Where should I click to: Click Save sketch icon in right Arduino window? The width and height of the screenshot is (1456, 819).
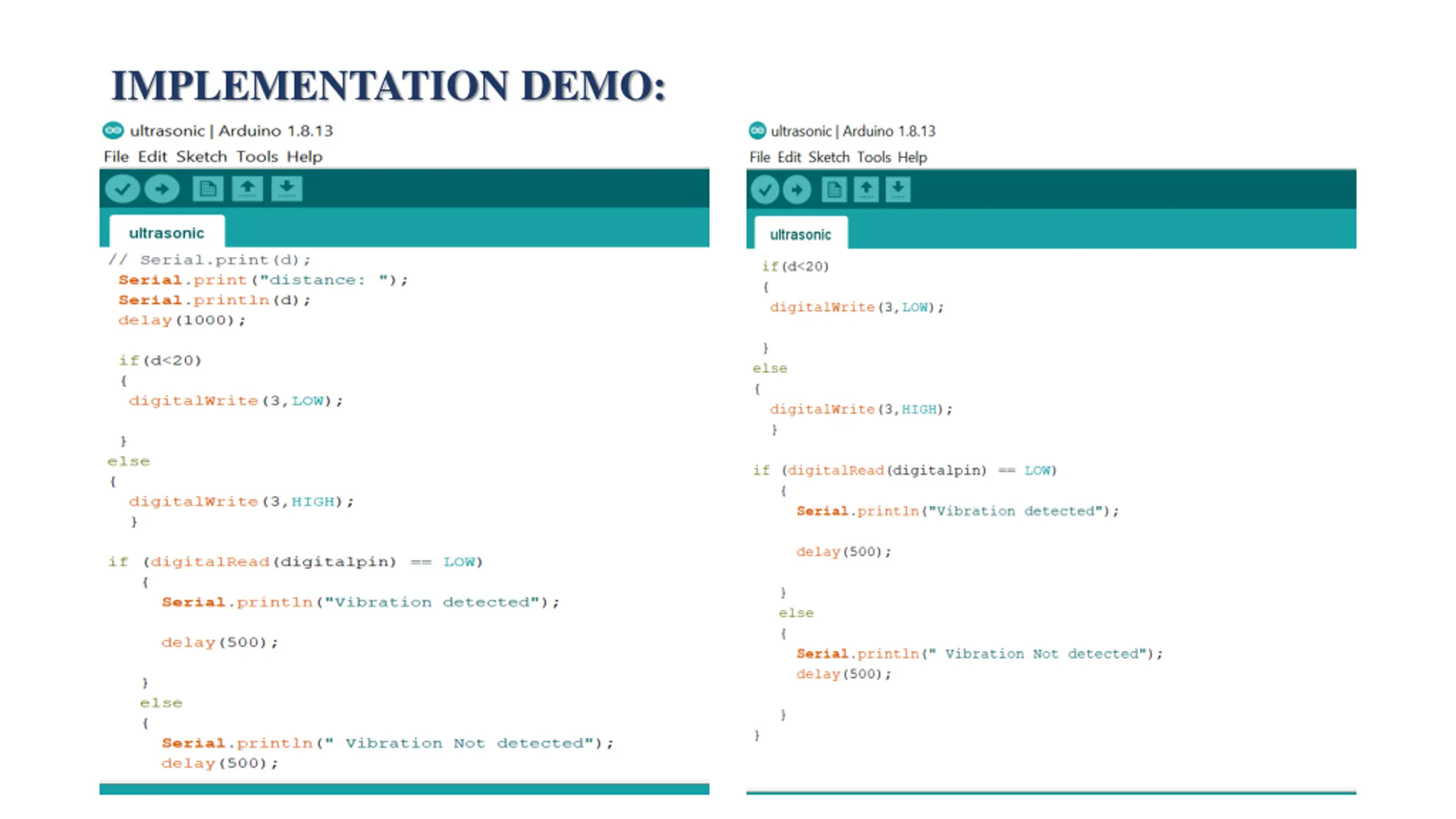(x=898, y=190)
